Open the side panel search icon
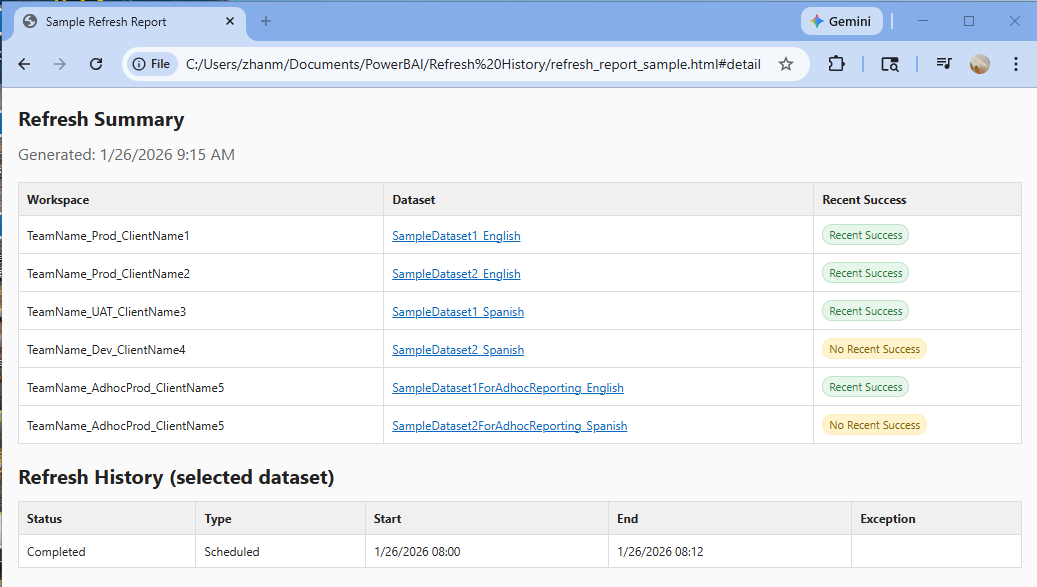 click(x=890, y=63)
